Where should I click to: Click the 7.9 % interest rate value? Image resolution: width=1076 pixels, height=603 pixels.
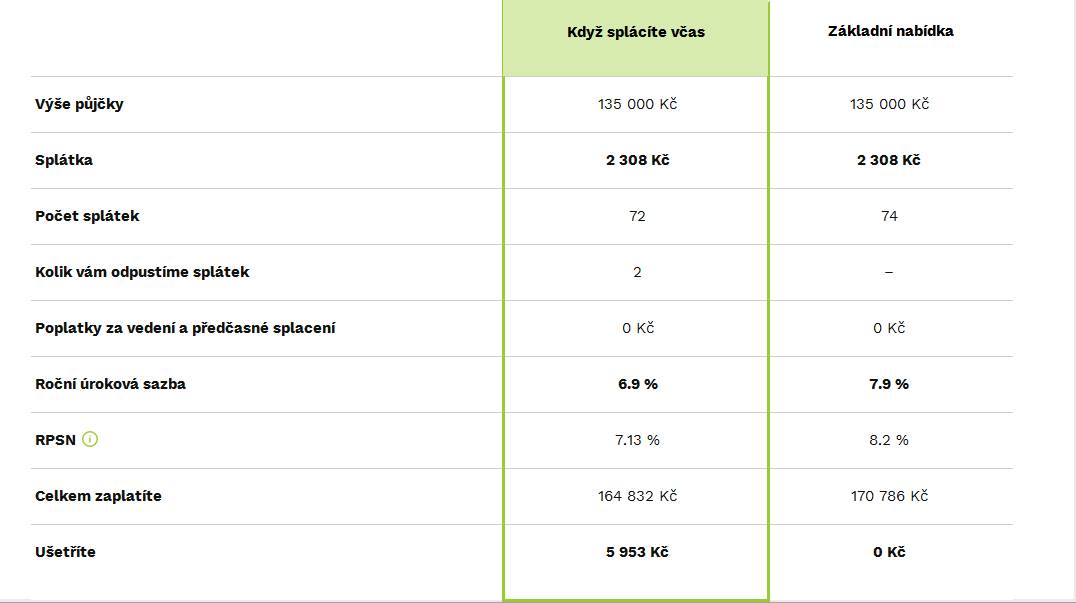point(889,384)
